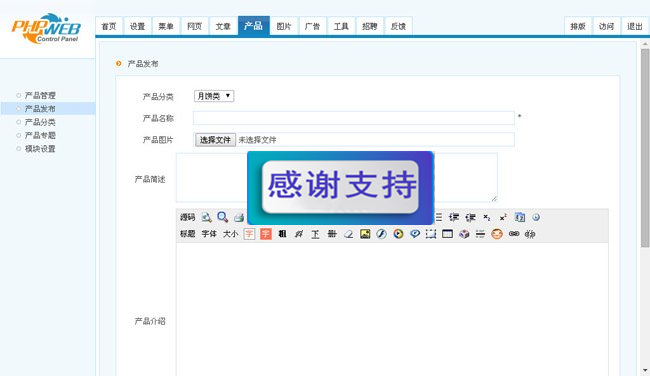Viewport: 650px width, 376px height.
Task: Insert media via the media player icon
Action: coord(398,234)
